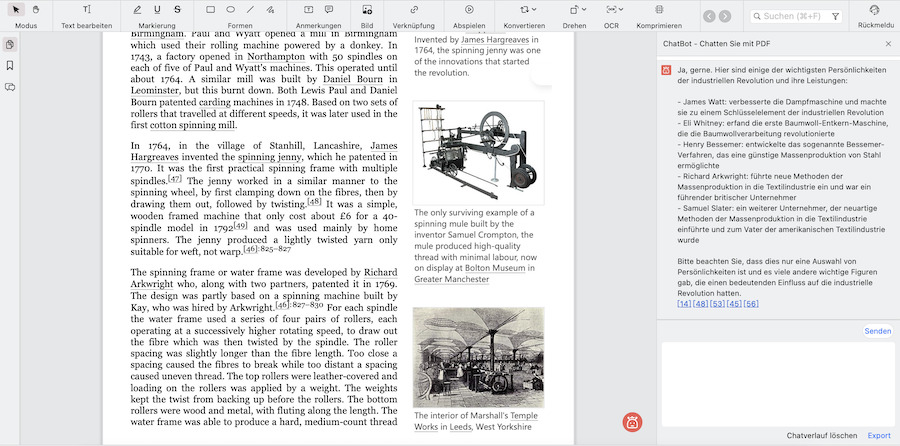
Task: Click the floating red ChatBot button
Action: tap(632, 422)
